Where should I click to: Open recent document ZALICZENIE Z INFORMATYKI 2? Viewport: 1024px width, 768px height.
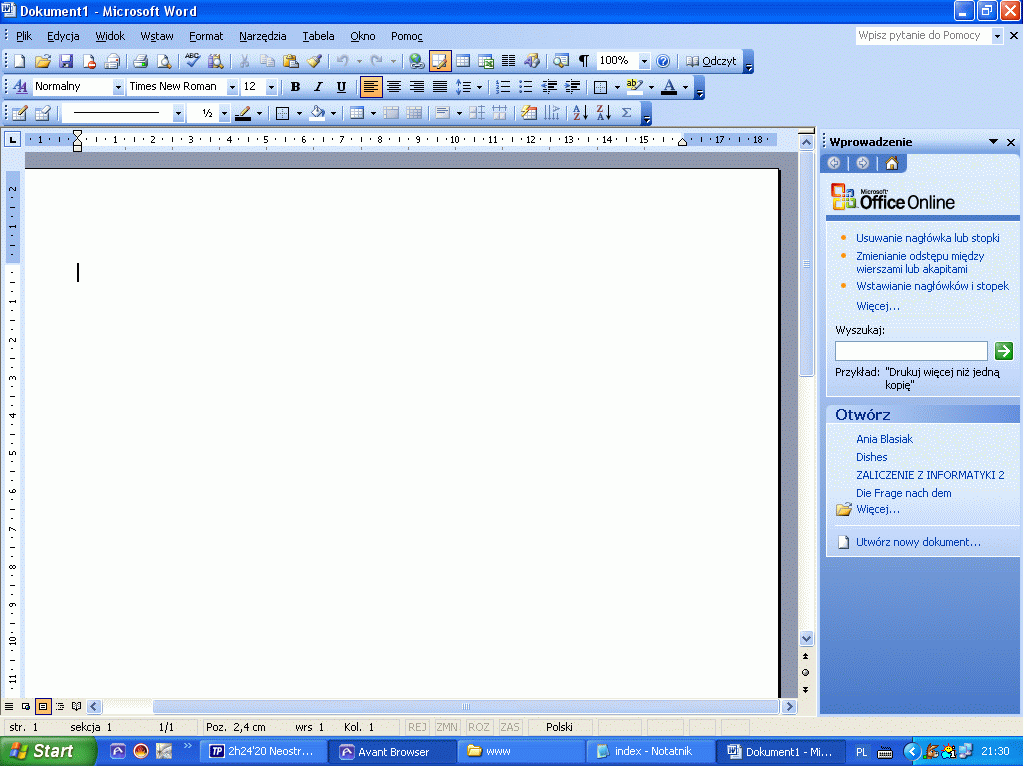pos(930,475)
